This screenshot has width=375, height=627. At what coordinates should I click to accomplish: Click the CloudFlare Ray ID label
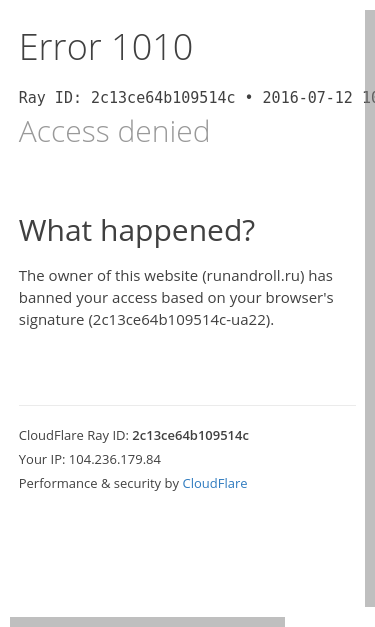pos(74,435)
